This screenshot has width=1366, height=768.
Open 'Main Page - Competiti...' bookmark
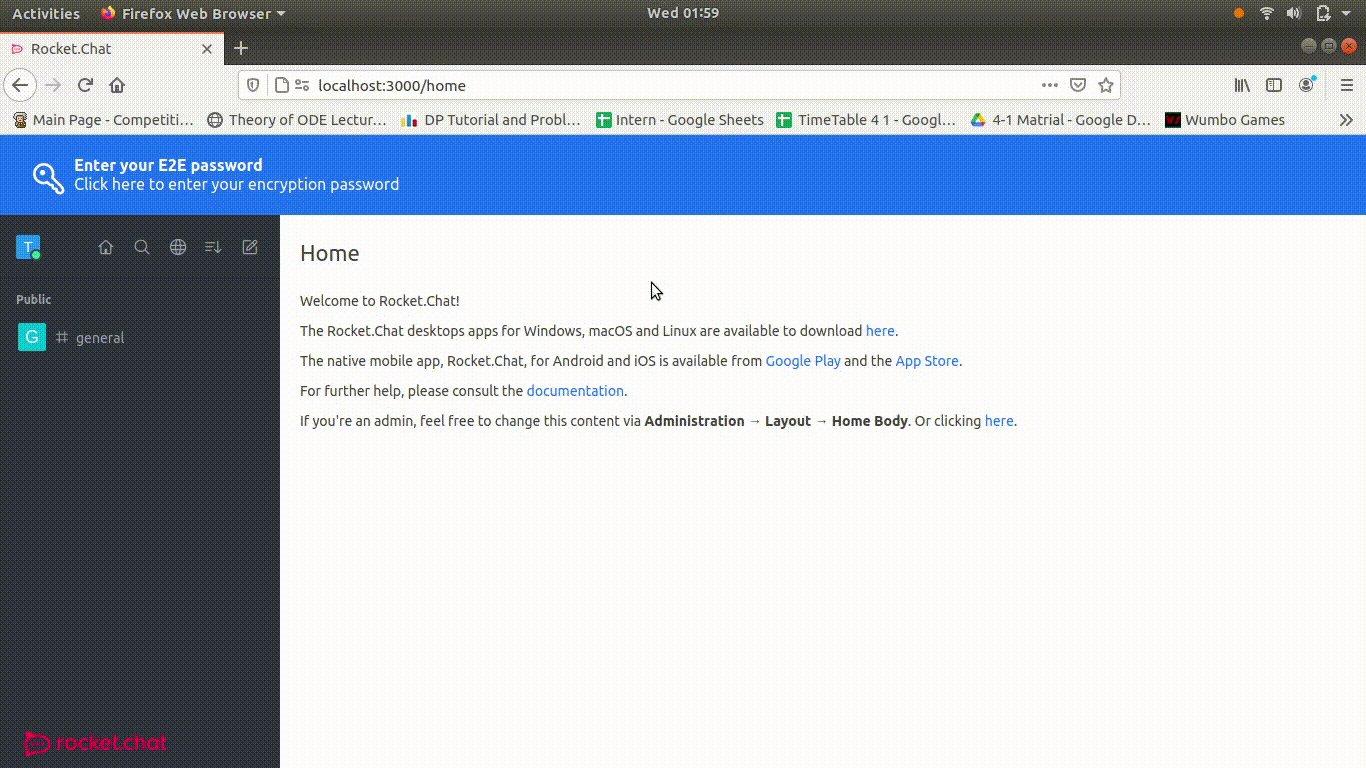tap(103, 120)
